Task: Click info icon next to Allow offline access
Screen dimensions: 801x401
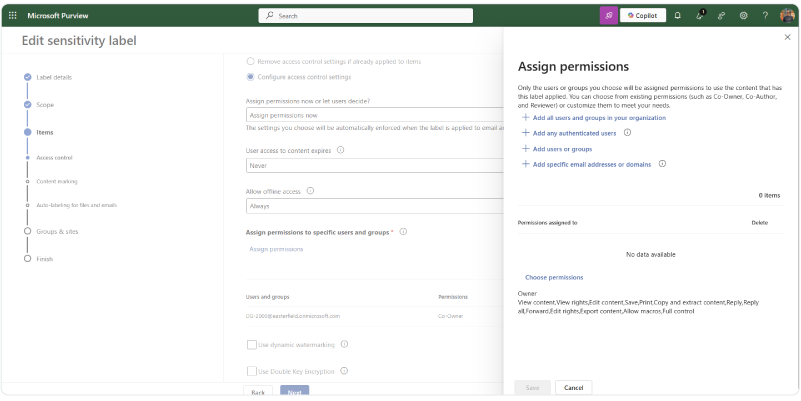Action: click(x=310, y=191)
